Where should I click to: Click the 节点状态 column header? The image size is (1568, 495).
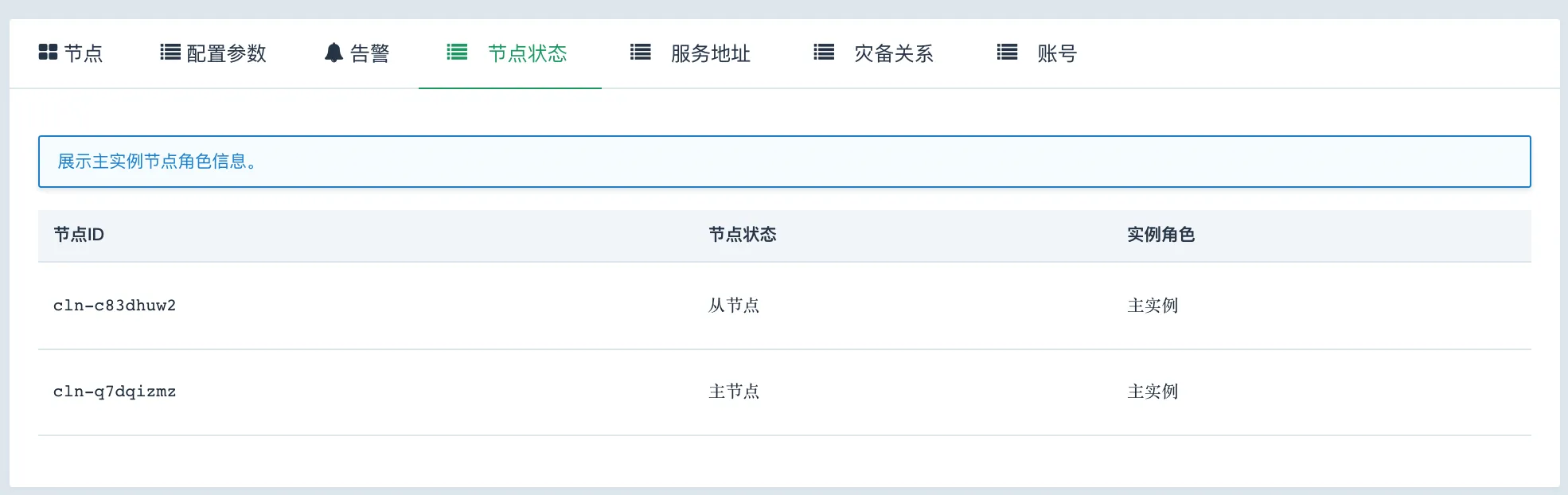(x=742, y=235)
